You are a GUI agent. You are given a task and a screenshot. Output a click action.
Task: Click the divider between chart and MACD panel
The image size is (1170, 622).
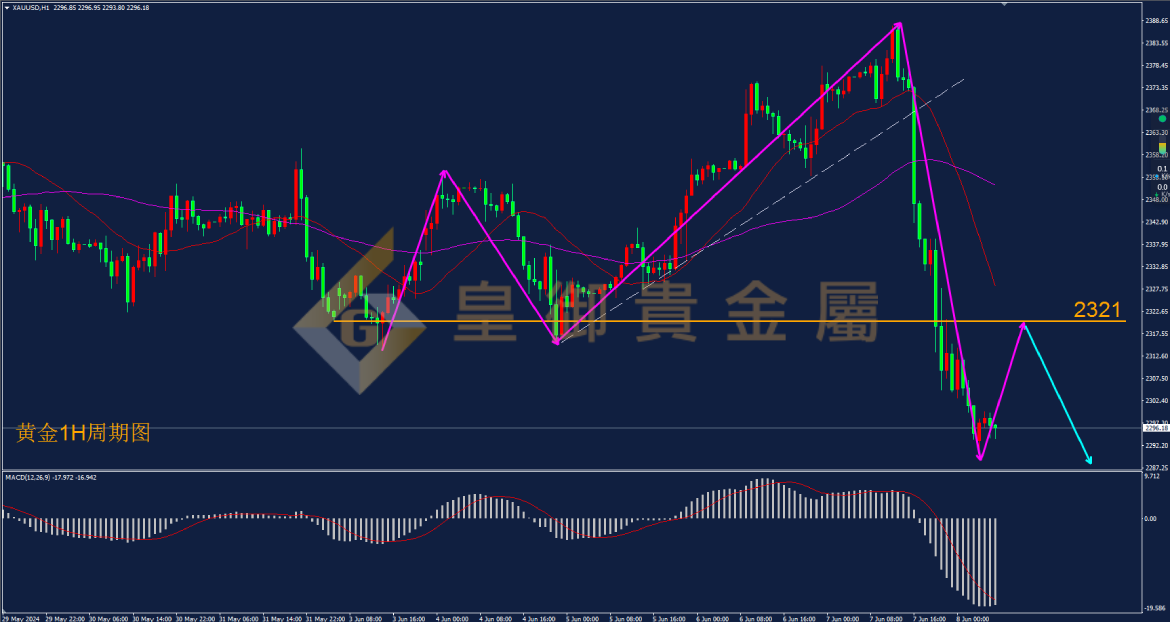571,470
